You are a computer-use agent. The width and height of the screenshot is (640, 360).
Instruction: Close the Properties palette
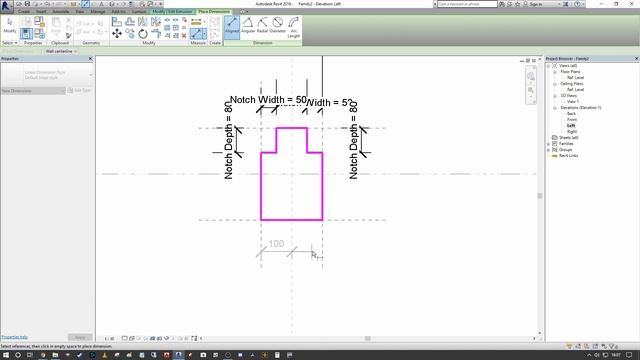(91, 59)
